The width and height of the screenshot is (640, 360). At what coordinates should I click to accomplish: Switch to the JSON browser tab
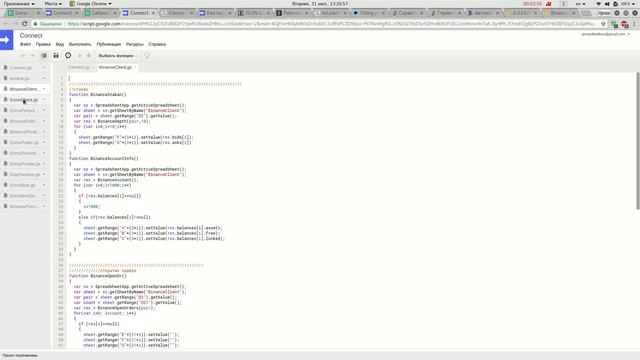252,13
